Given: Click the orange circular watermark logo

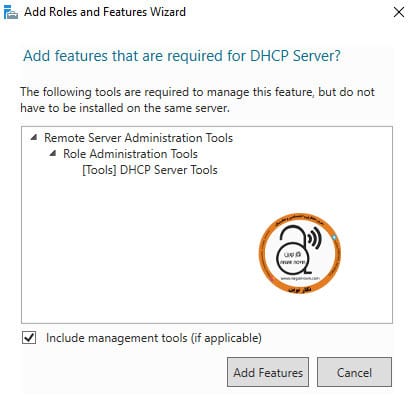Looking at the screenshot, I should tap(300, 254).
